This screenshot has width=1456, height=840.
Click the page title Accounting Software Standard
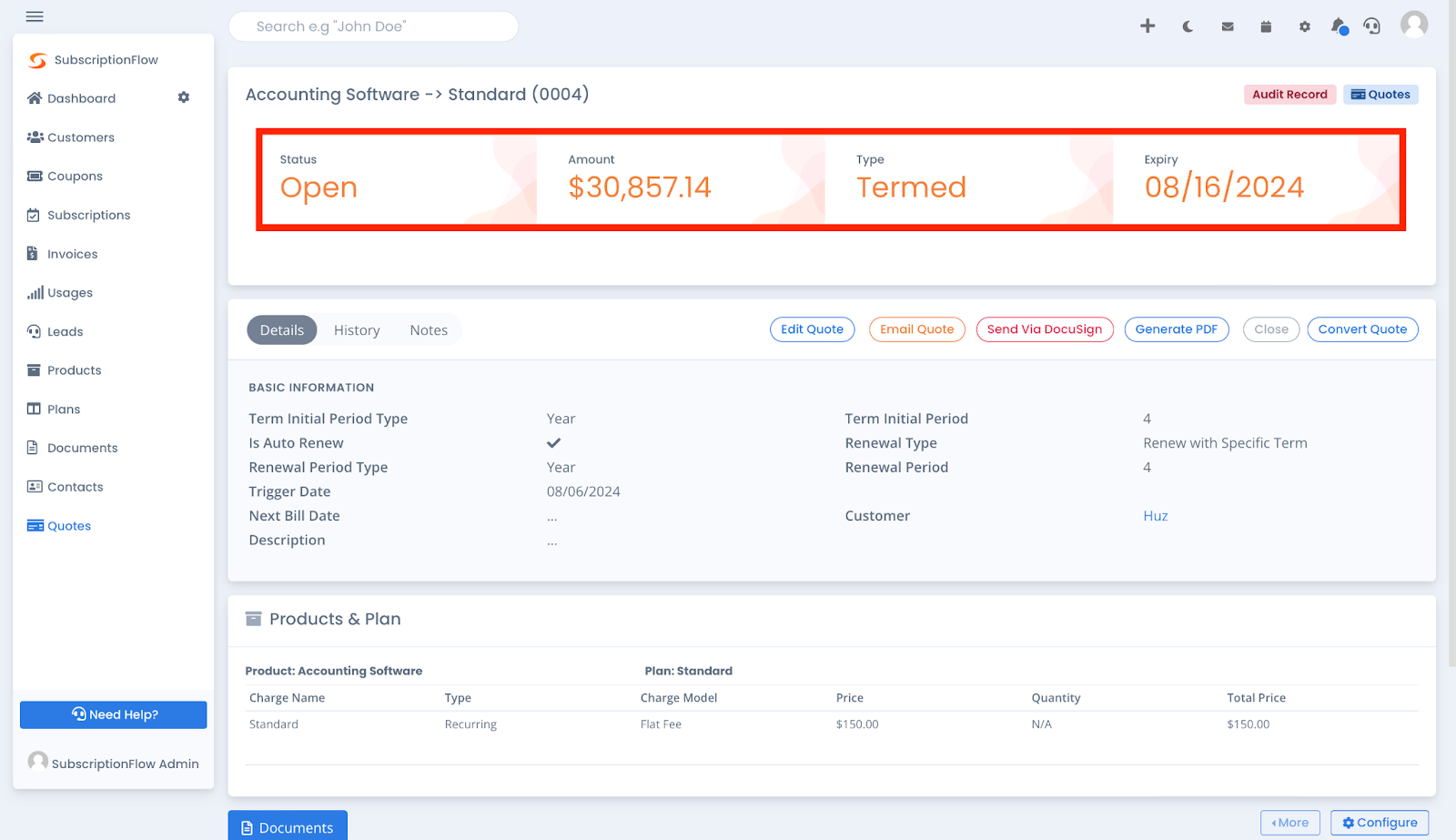(x=417, y=95)
